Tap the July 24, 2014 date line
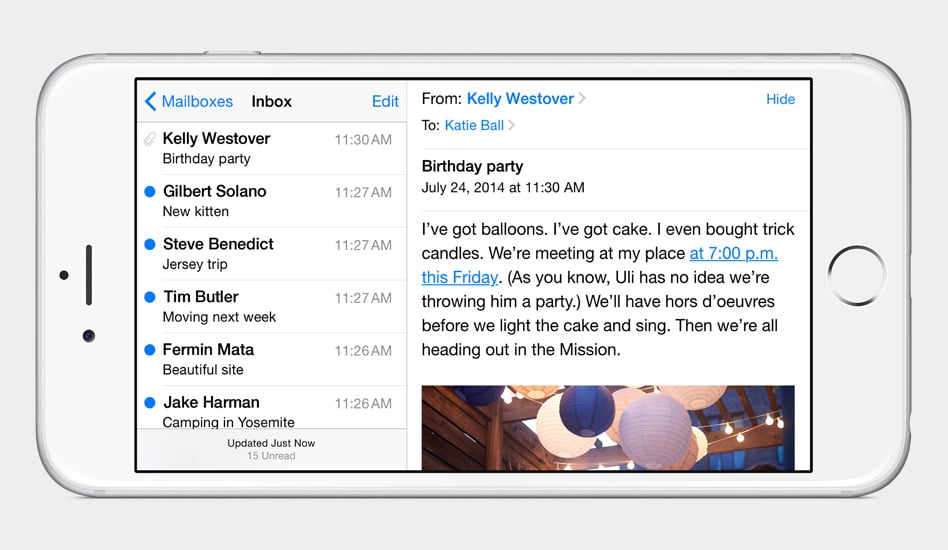Viewport: 948px width, 550px height. 503,187
